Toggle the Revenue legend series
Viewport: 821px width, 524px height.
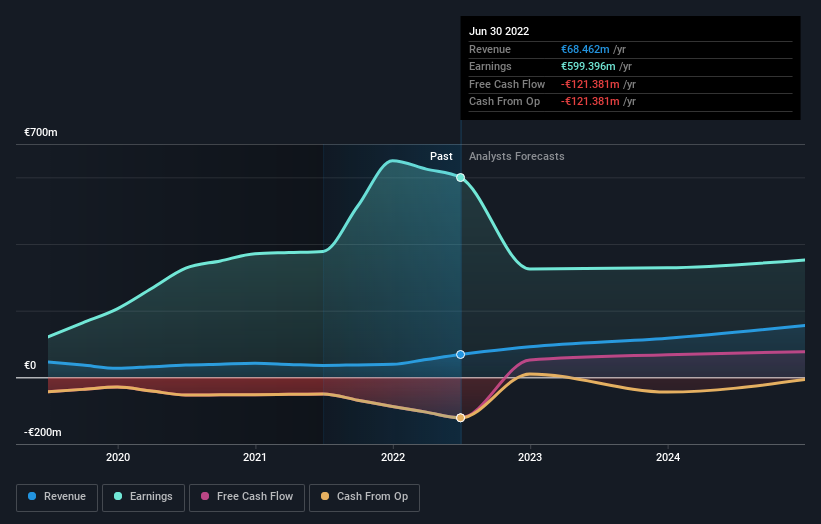tap(57, 497)
